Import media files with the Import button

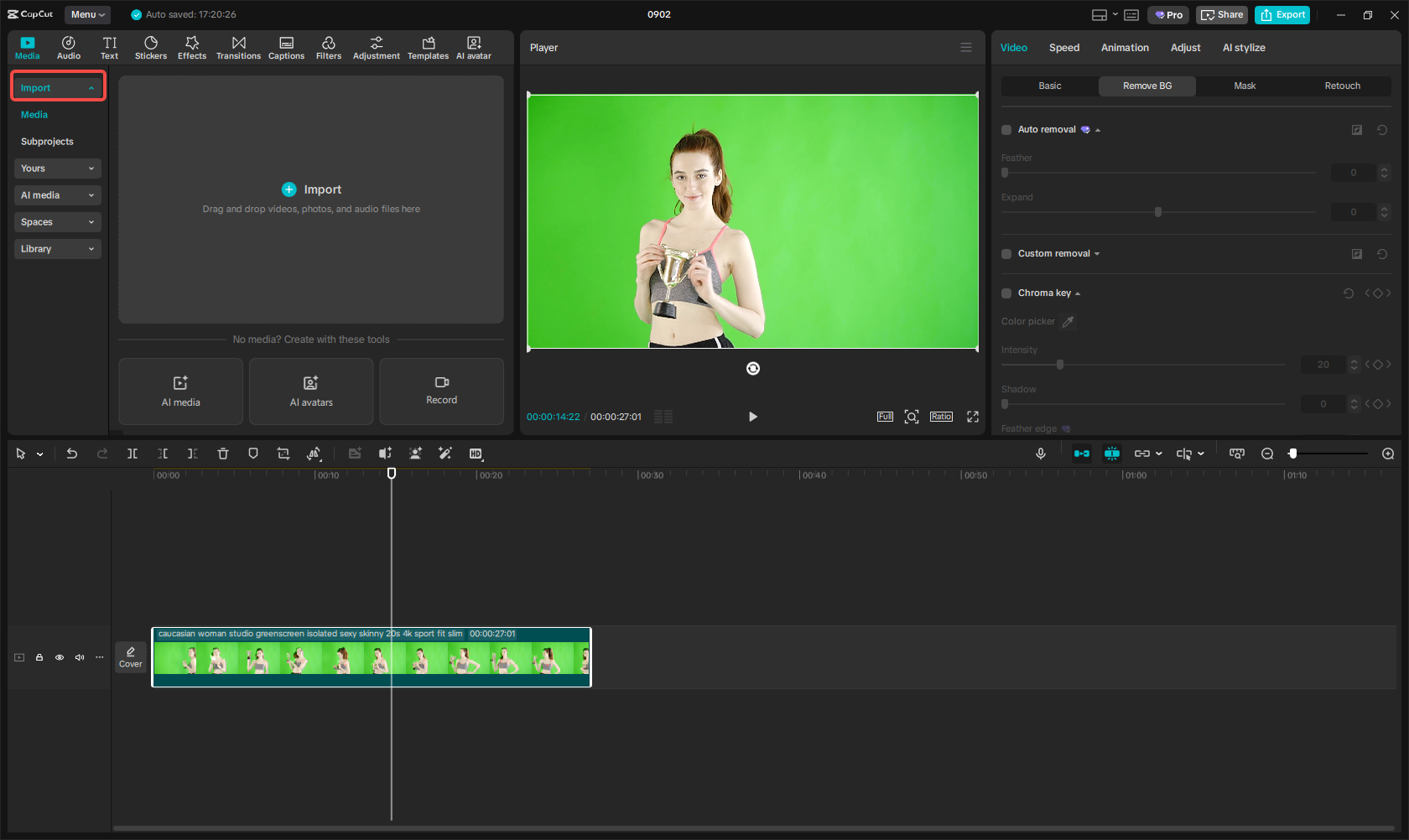pos(311,189)
